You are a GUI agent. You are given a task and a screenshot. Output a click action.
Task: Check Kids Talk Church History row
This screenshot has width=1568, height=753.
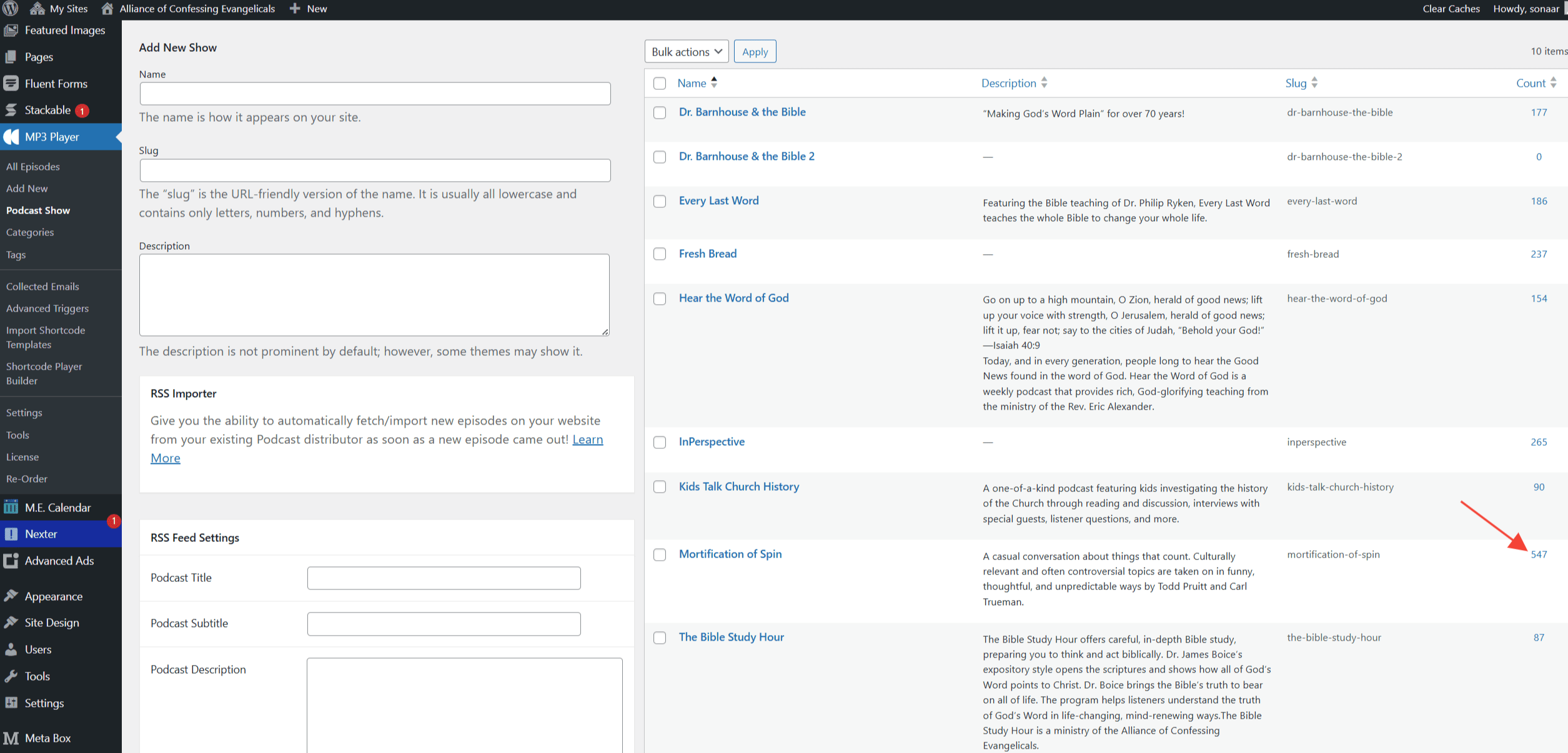click(x=660, y=486)
